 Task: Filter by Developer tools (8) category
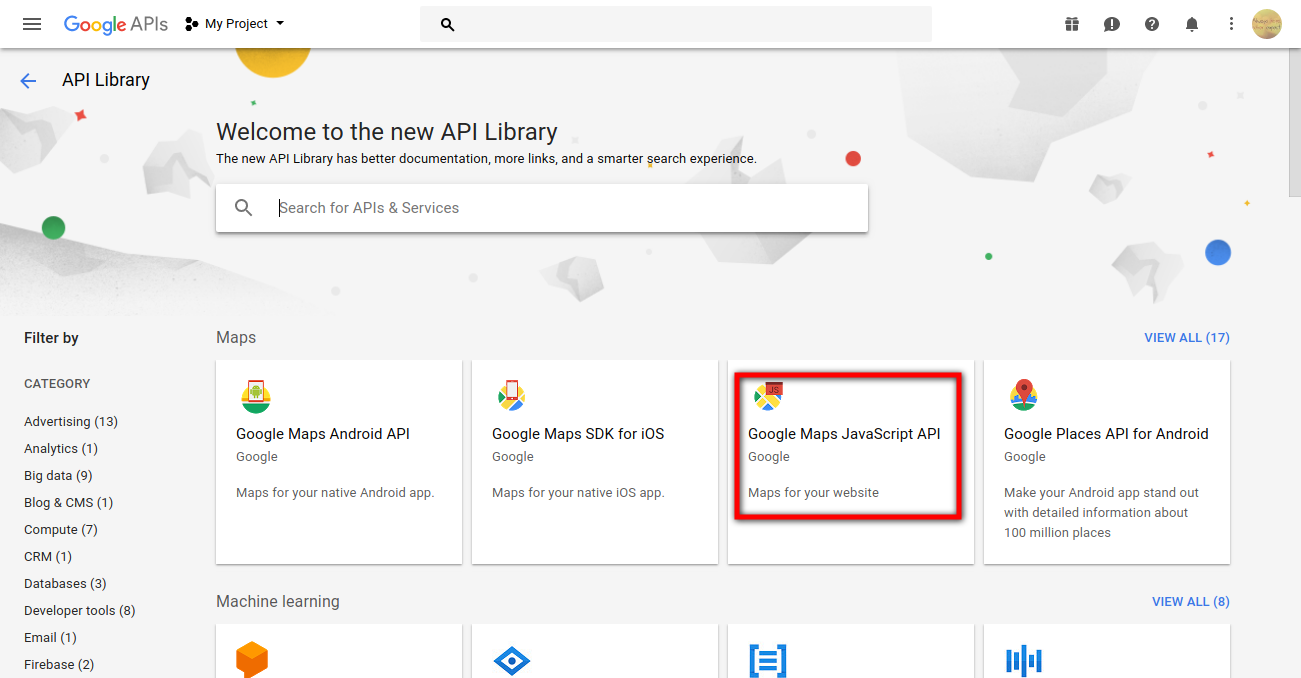coord(80,611)
